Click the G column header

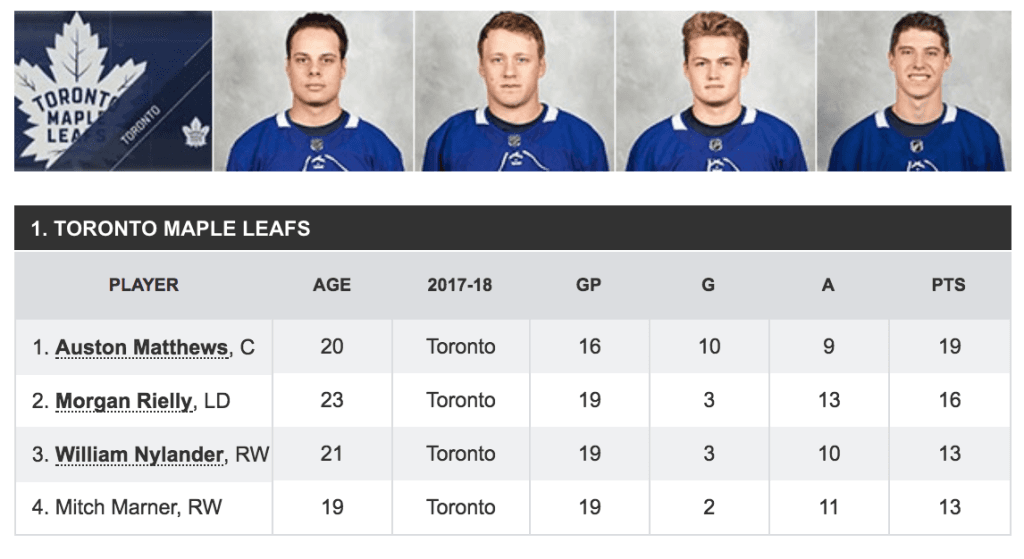click(x=709, y=285)
